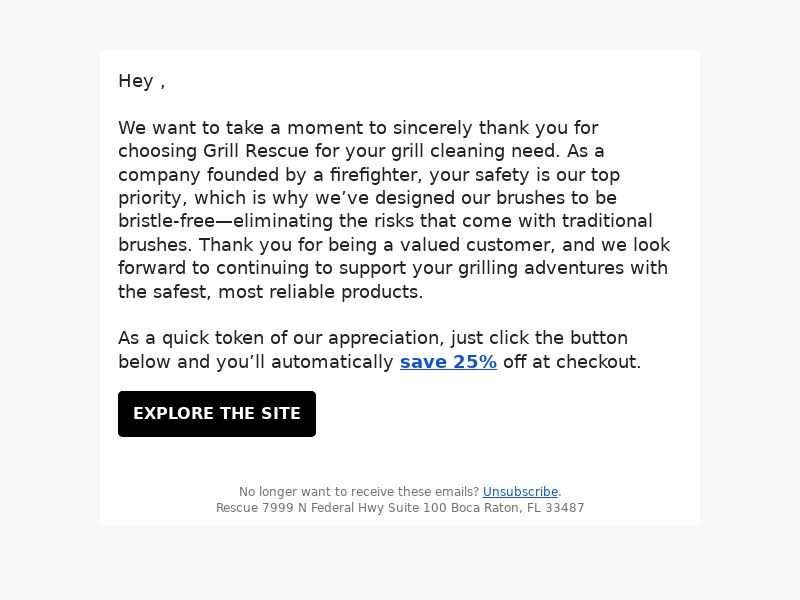
Task: Click the "bristle-free" text in the message
Action: point(167,221)
